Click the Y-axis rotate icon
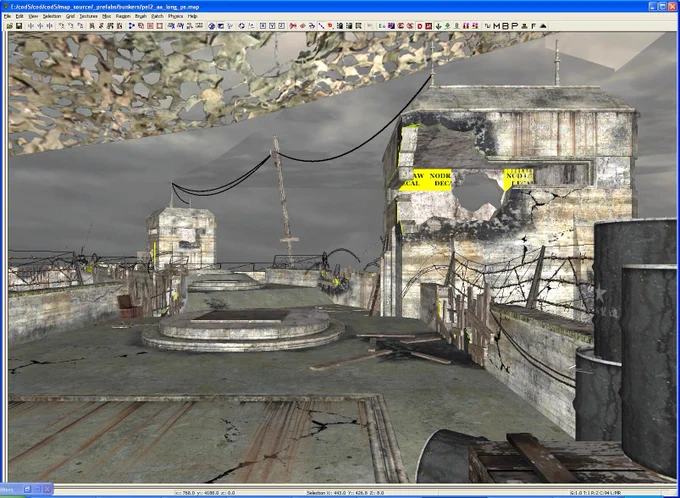 click(71, 26)
